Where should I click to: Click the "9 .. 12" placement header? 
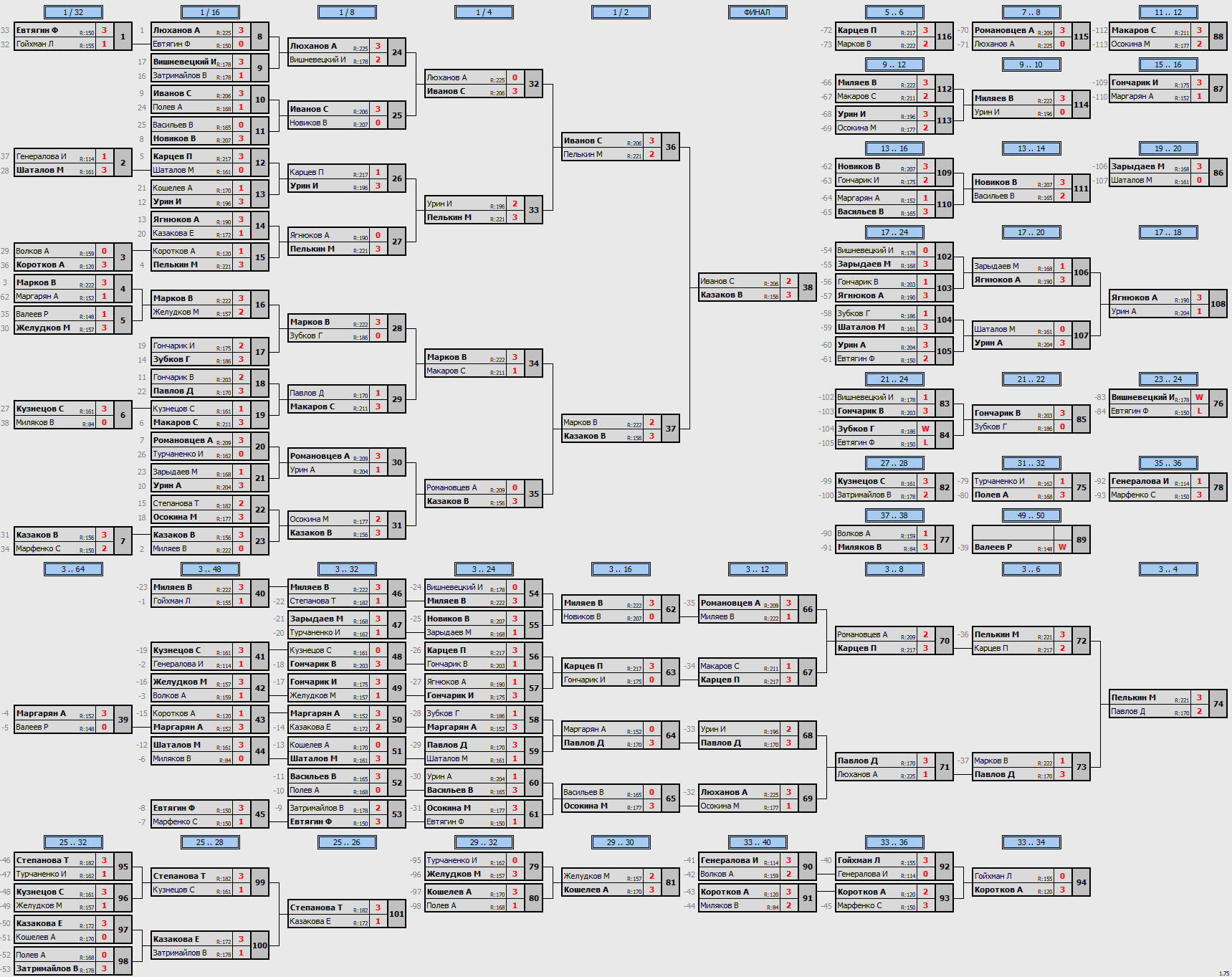894,65
